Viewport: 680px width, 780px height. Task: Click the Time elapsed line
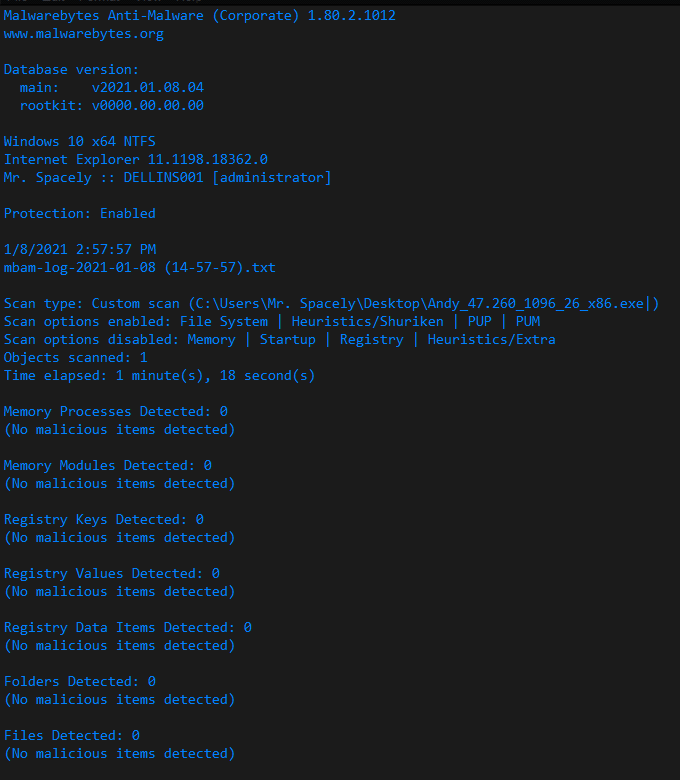click(x=159, y=376)
